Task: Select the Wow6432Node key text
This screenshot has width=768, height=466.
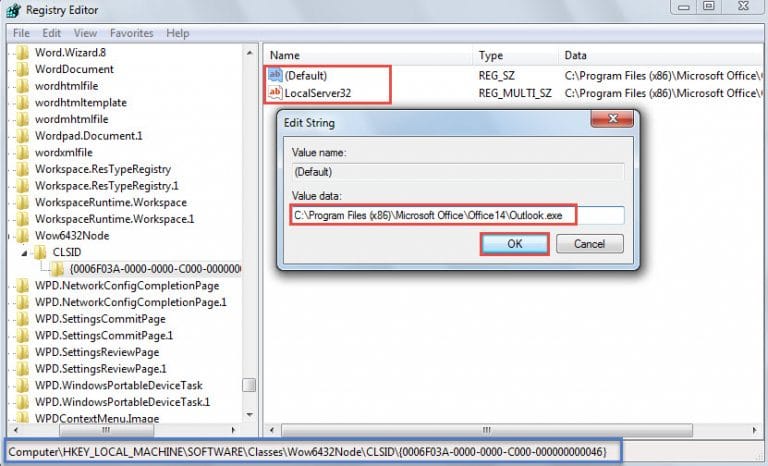Action: point(72,236)
